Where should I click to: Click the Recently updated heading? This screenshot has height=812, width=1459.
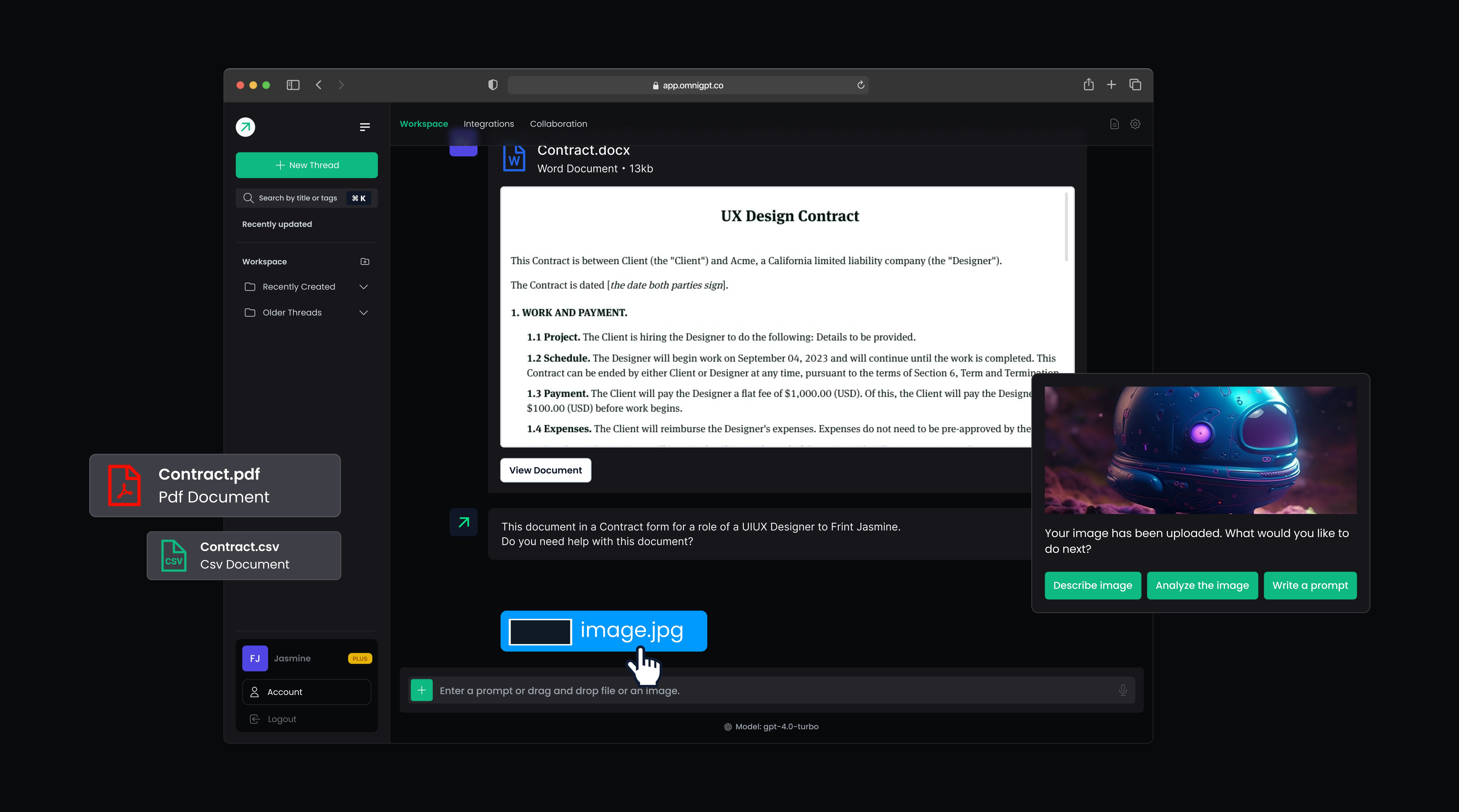tap(277, 224)
